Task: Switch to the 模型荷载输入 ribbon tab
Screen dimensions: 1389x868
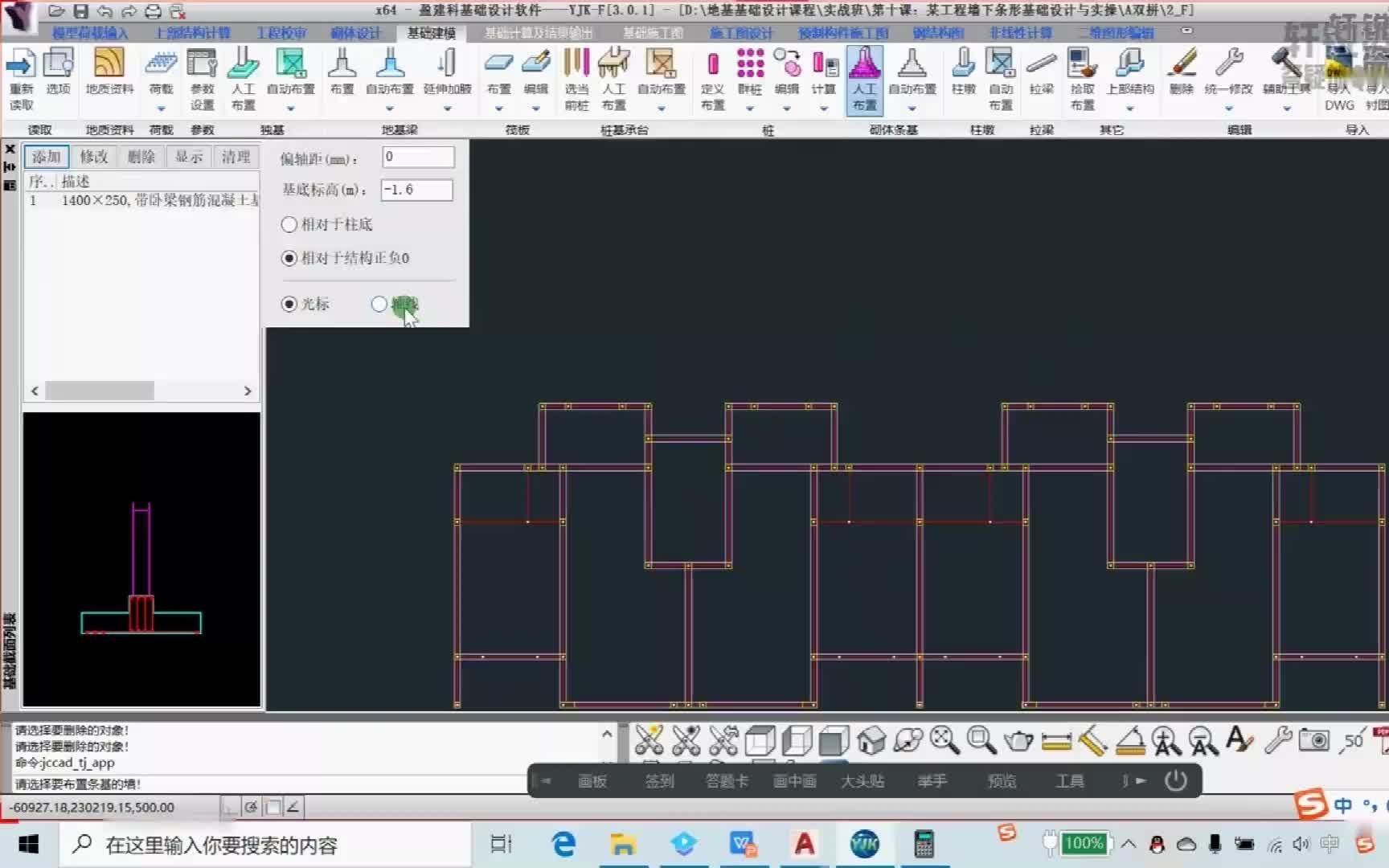Action: coord(90,33)
